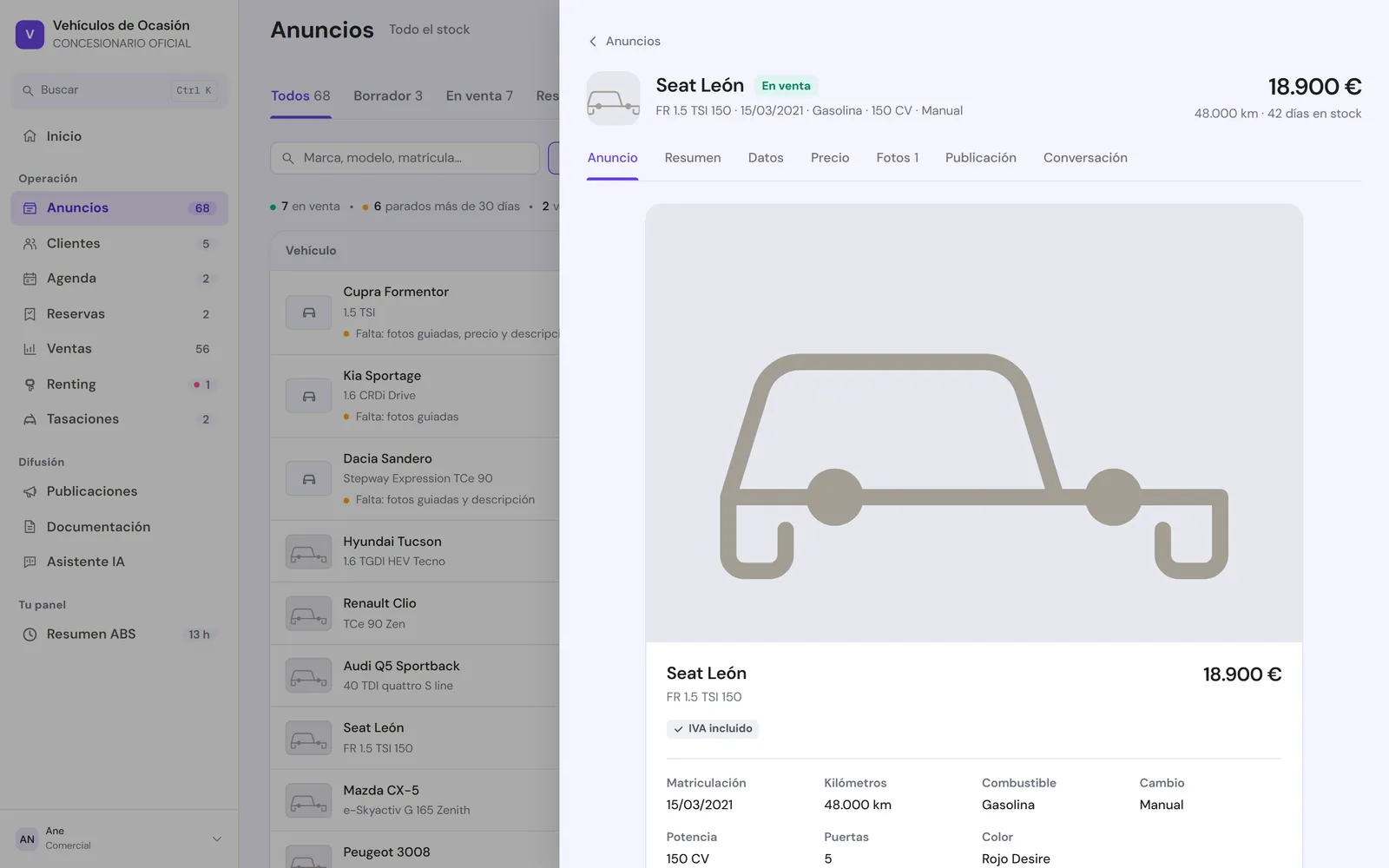1389x868 pixels.
Task: Expand the Ane Comercial user menu chevron
Action: coord(217,838)
